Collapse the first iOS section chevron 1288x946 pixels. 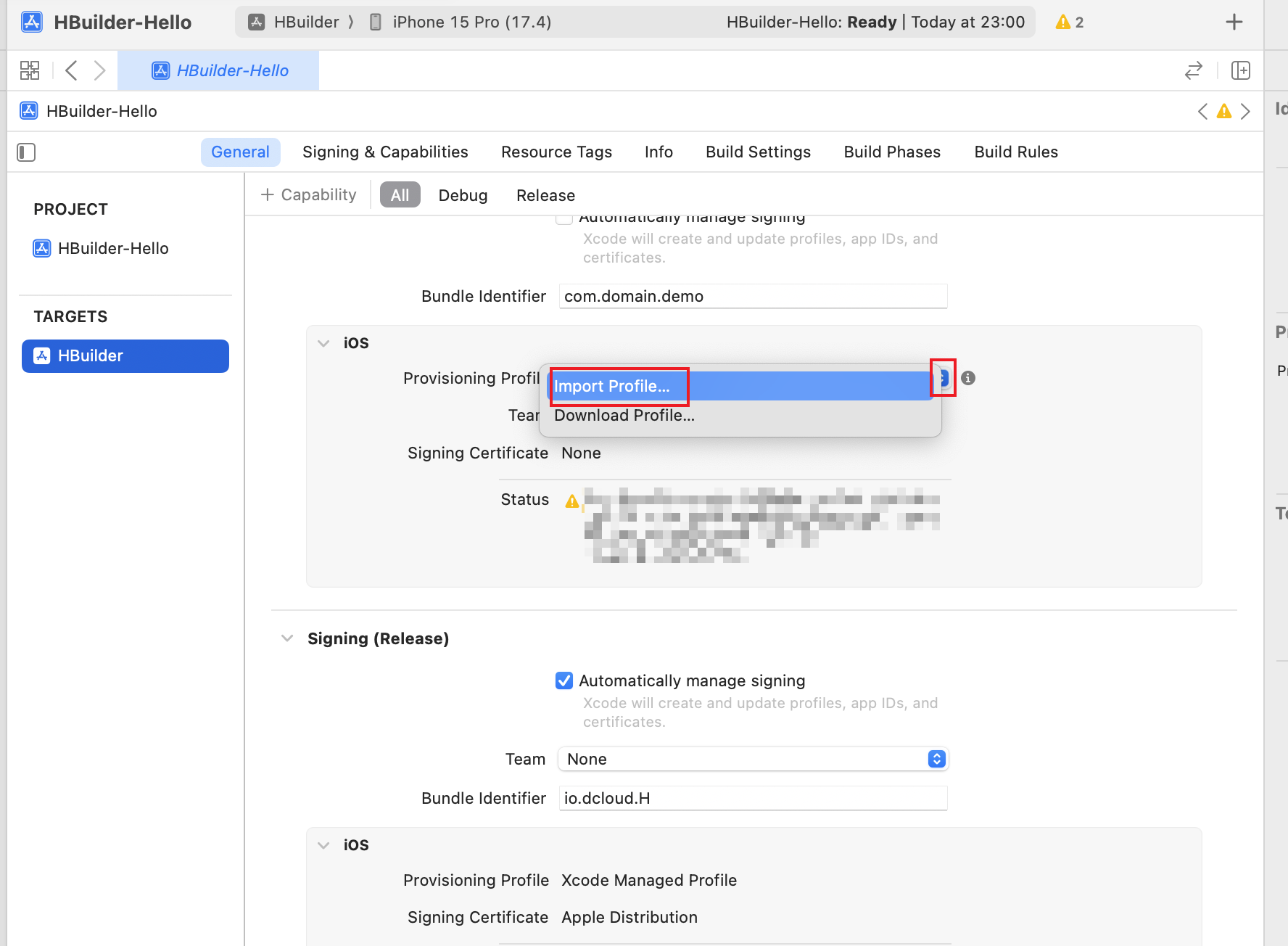point(323,343)
